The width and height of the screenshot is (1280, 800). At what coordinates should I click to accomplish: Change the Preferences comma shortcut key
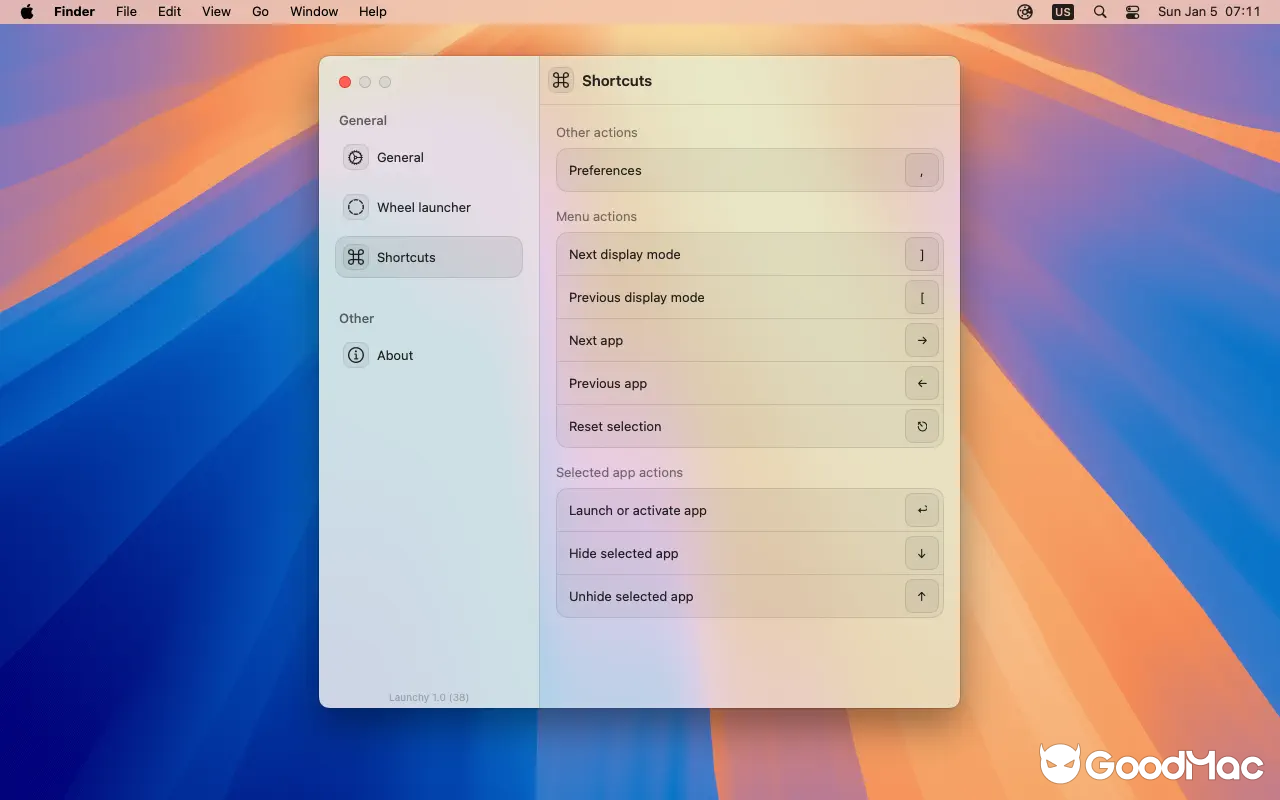click(922, 170)
